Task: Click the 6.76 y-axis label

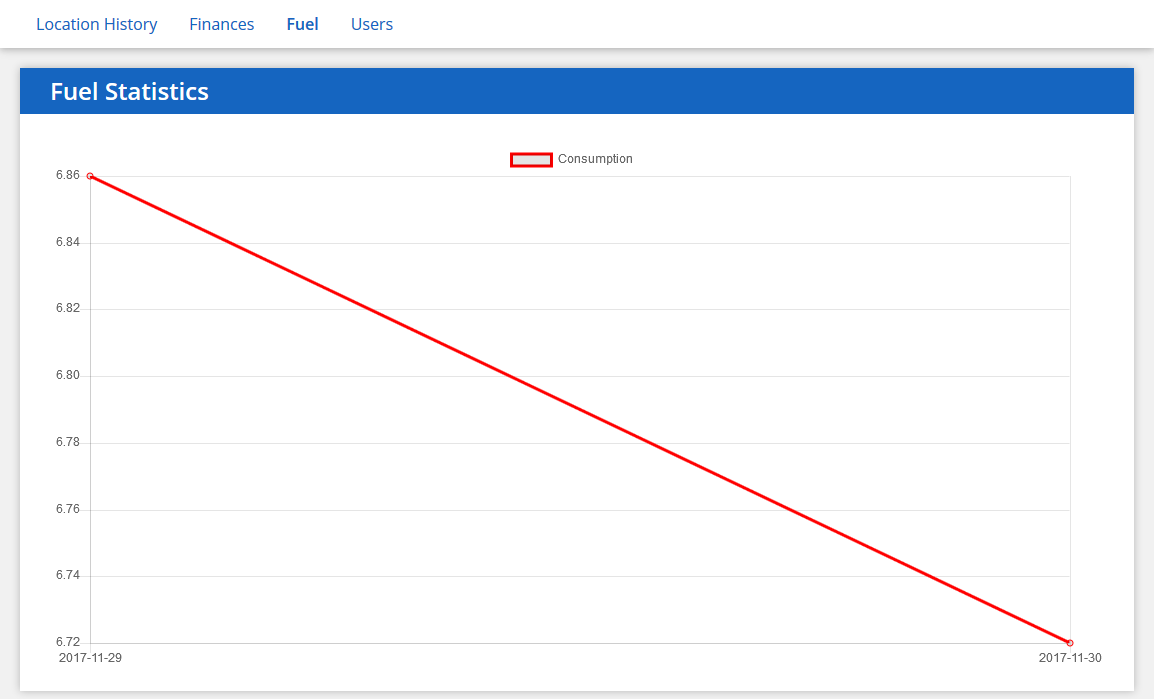Action: coord(68,510)
